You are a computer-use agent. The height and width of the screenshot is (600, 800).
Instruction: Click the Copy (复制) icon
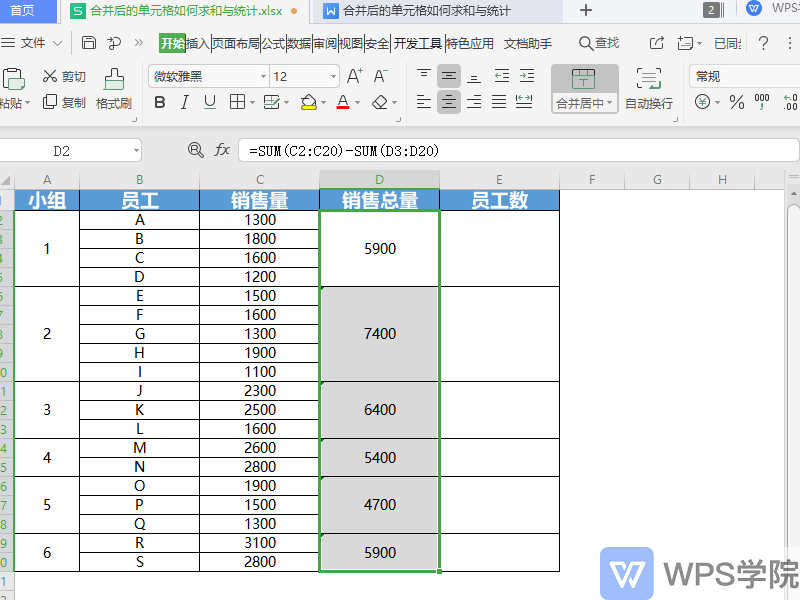49,102
